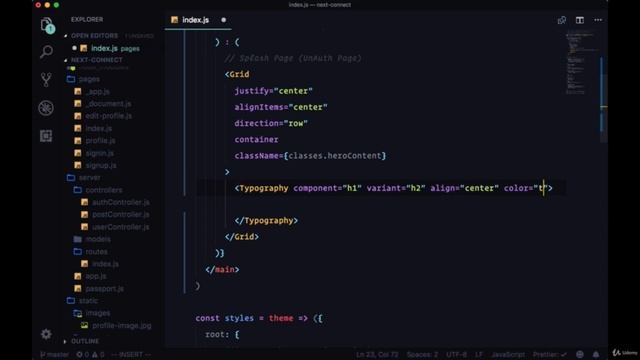Click the notifications bell in the status bar

(596, 354)
